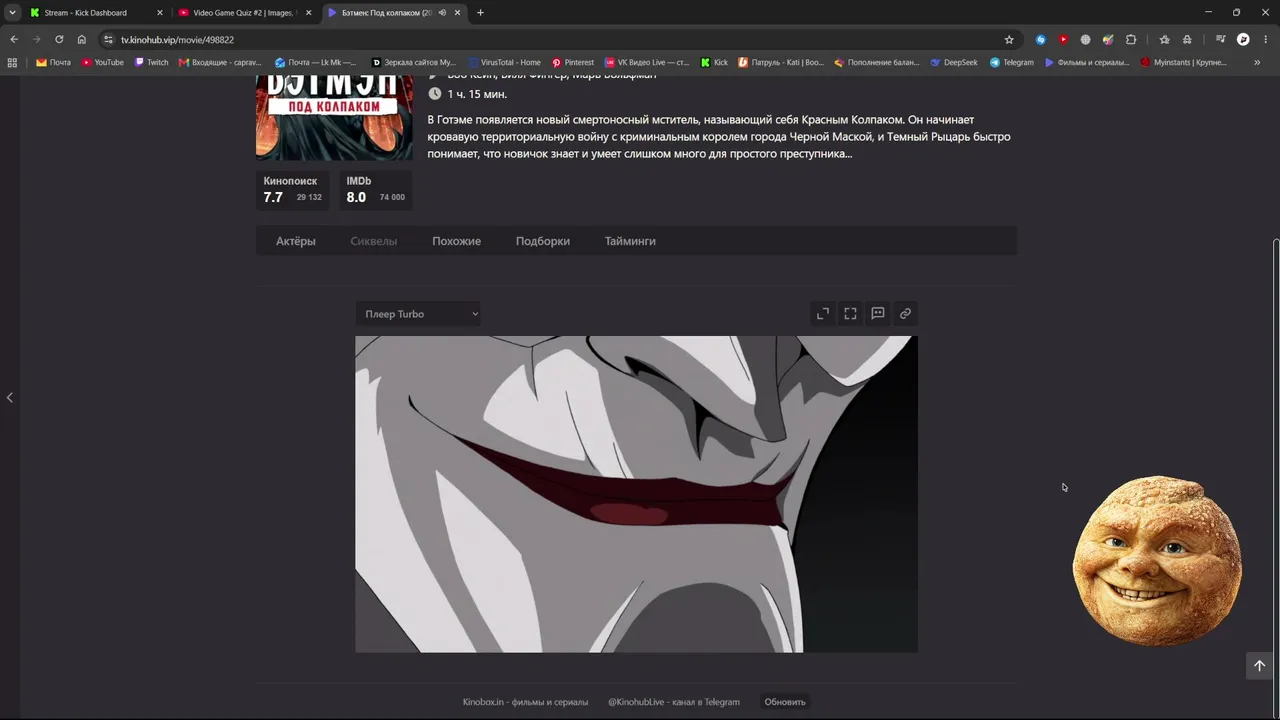1280x720 pixels.
Task: Click the address bar URL field
Action: pyautogui.click(x=560, y=40)
